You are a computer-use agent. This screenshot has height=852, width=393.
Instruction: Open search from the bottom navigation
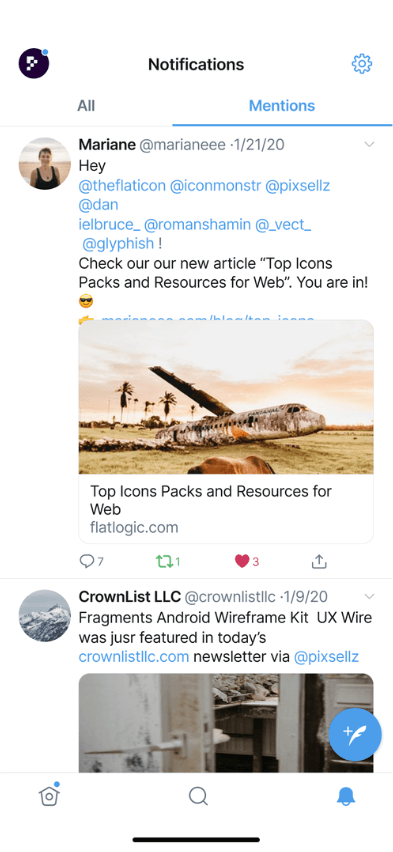[x=198, y=797]
